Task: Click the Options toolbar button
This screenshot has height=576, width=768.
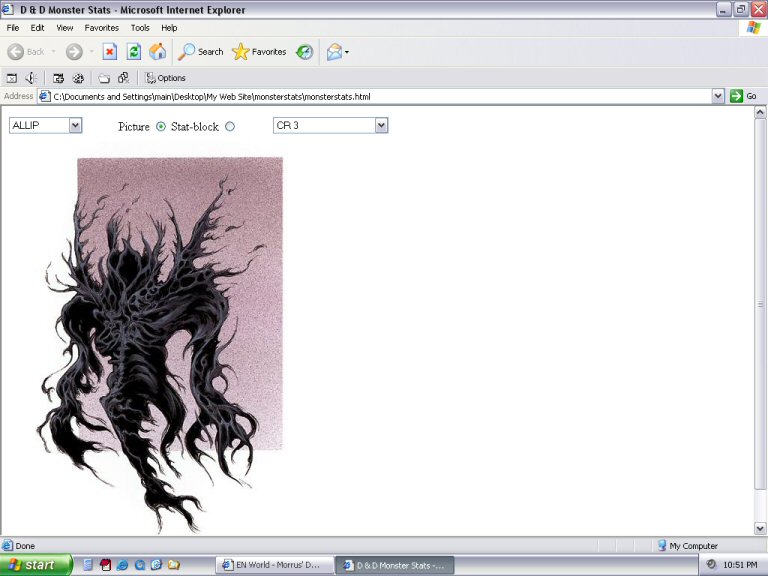Action: [x=166, y=78]
